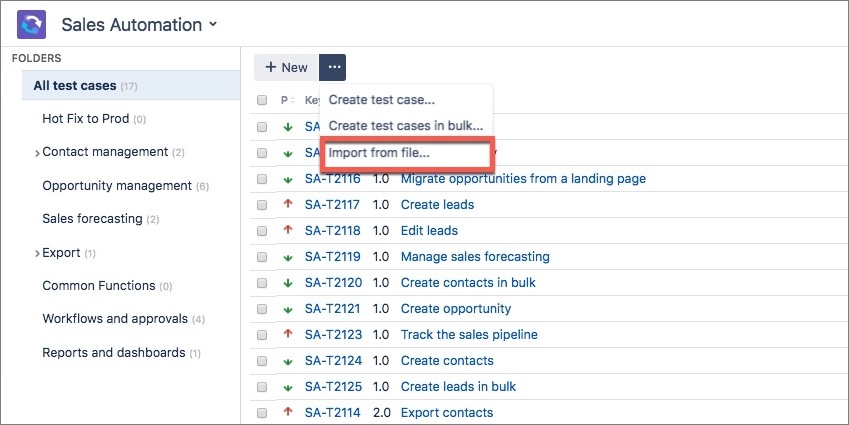Click the red priority arrow beside SA-T2123
The width and height of the screenshot is (849, 425).
(288, 334)
